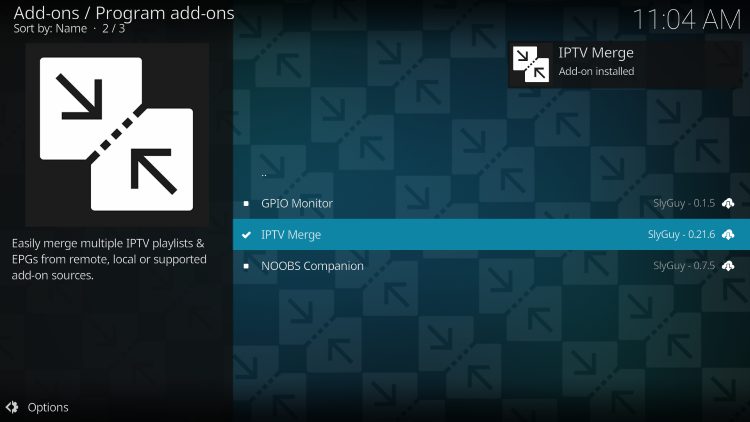Click the large IPTV Merge add-on artwork
The image size is (750, 422).
(117, 134)
